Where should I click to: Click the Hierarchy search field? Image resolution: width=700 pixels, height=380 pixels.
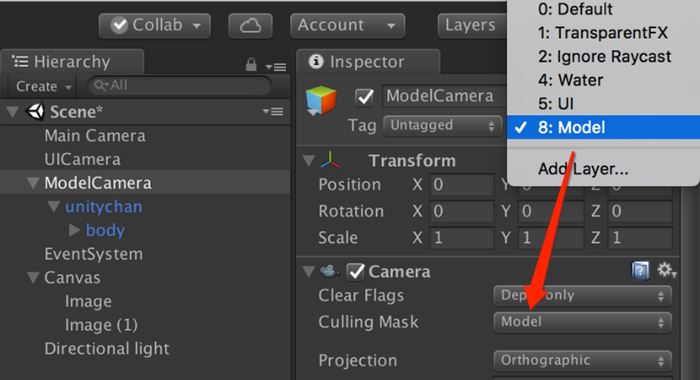point(180,85)
